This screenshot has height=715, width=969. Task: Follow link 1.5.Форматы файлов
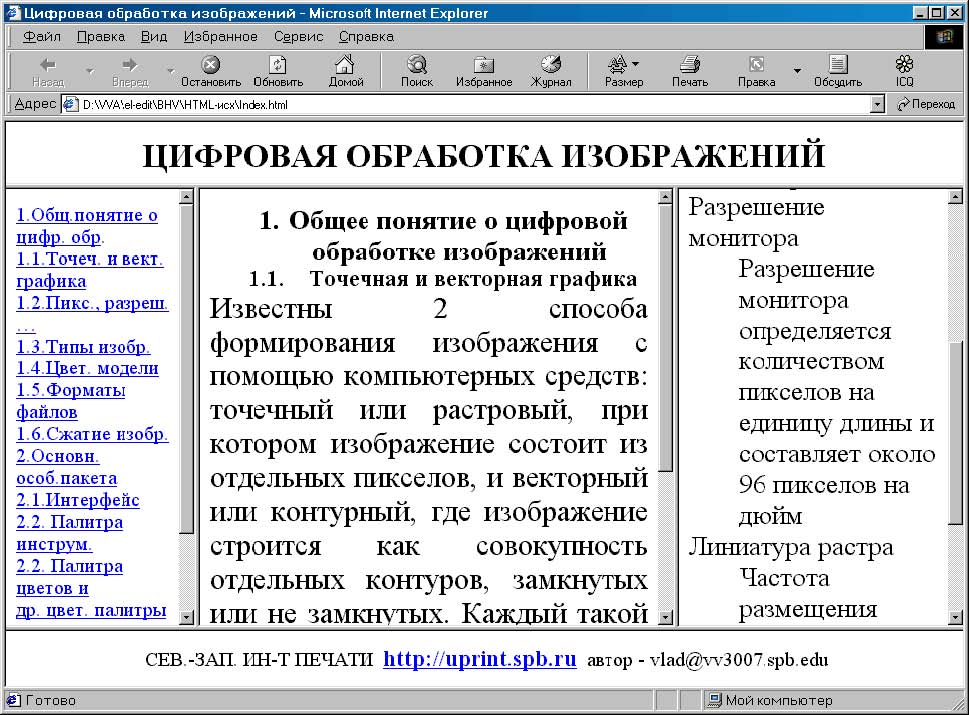pyautogui.click(x=70, y=401)
